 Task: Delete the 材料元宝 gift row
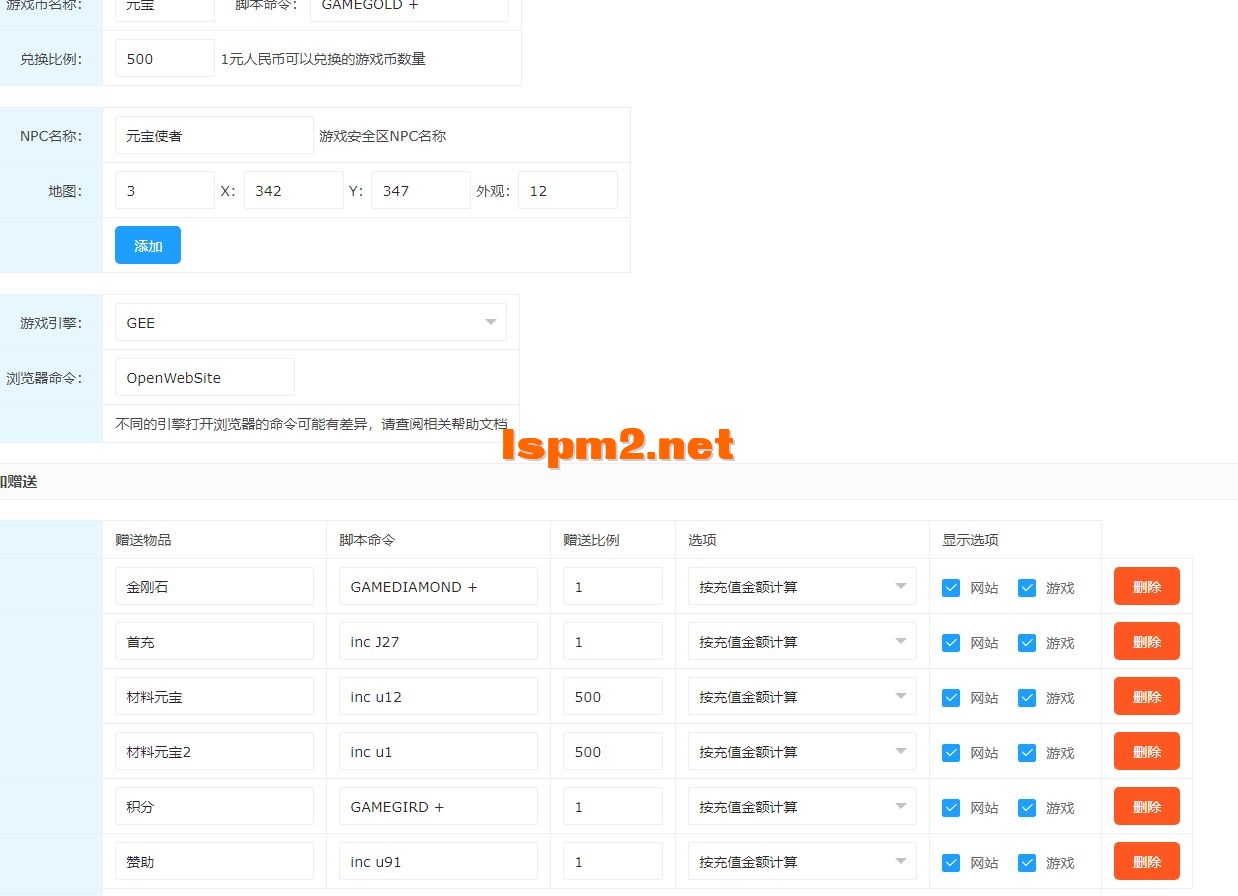[1147, 696]
